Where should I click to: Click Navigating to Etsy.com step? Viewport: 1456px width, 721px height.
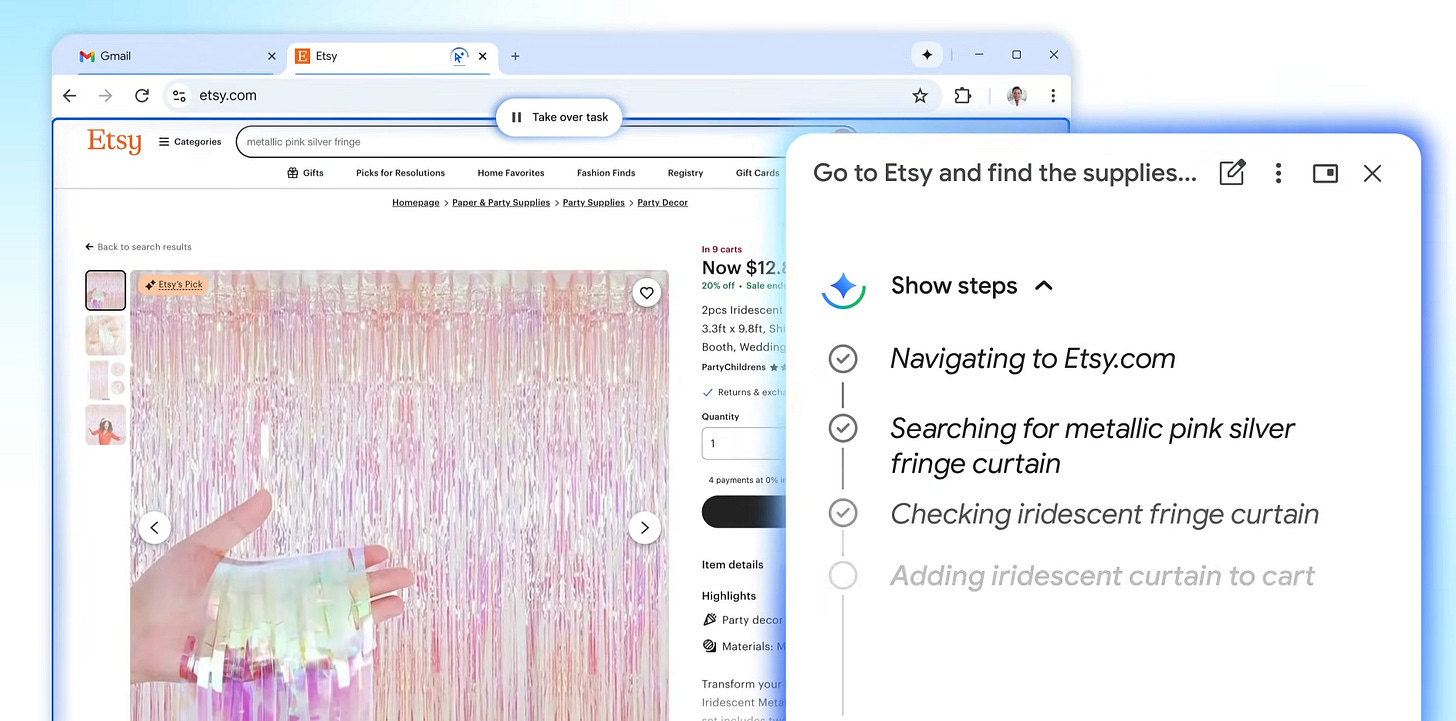coord(1033,359)
